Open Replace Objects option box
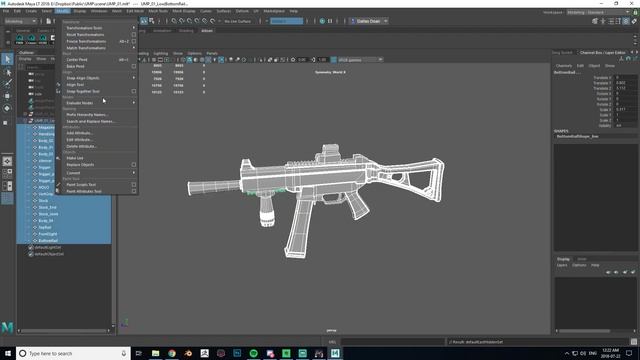 point(133,164)
